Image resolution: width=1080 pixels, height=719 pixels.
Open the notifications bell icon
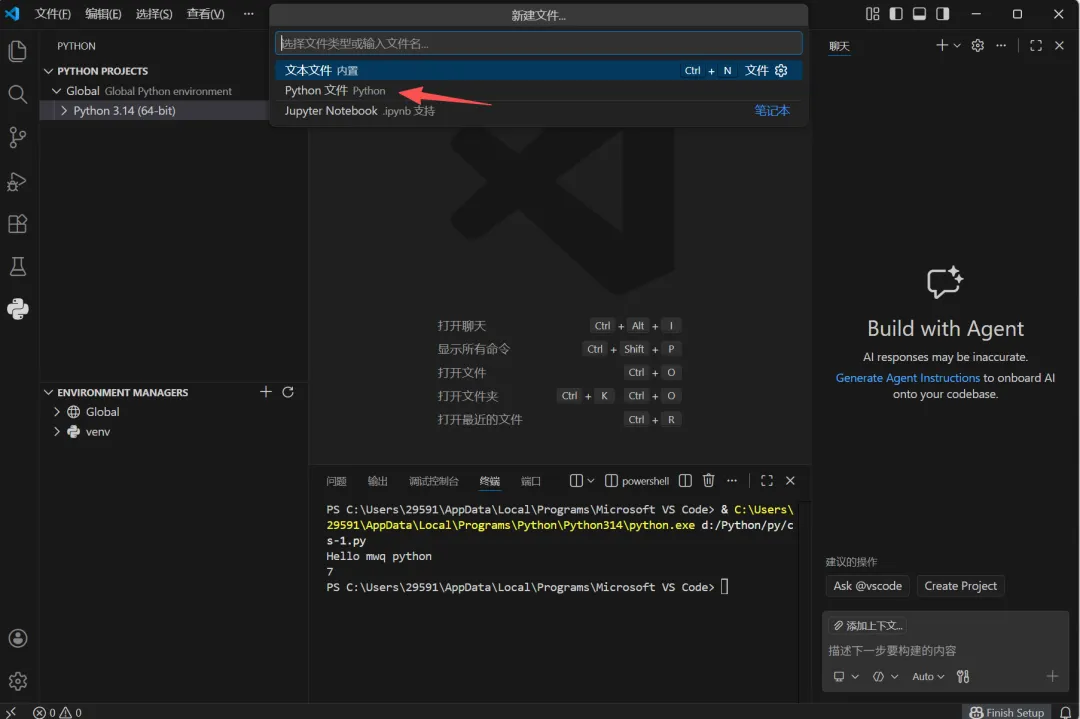point(1066,712)
